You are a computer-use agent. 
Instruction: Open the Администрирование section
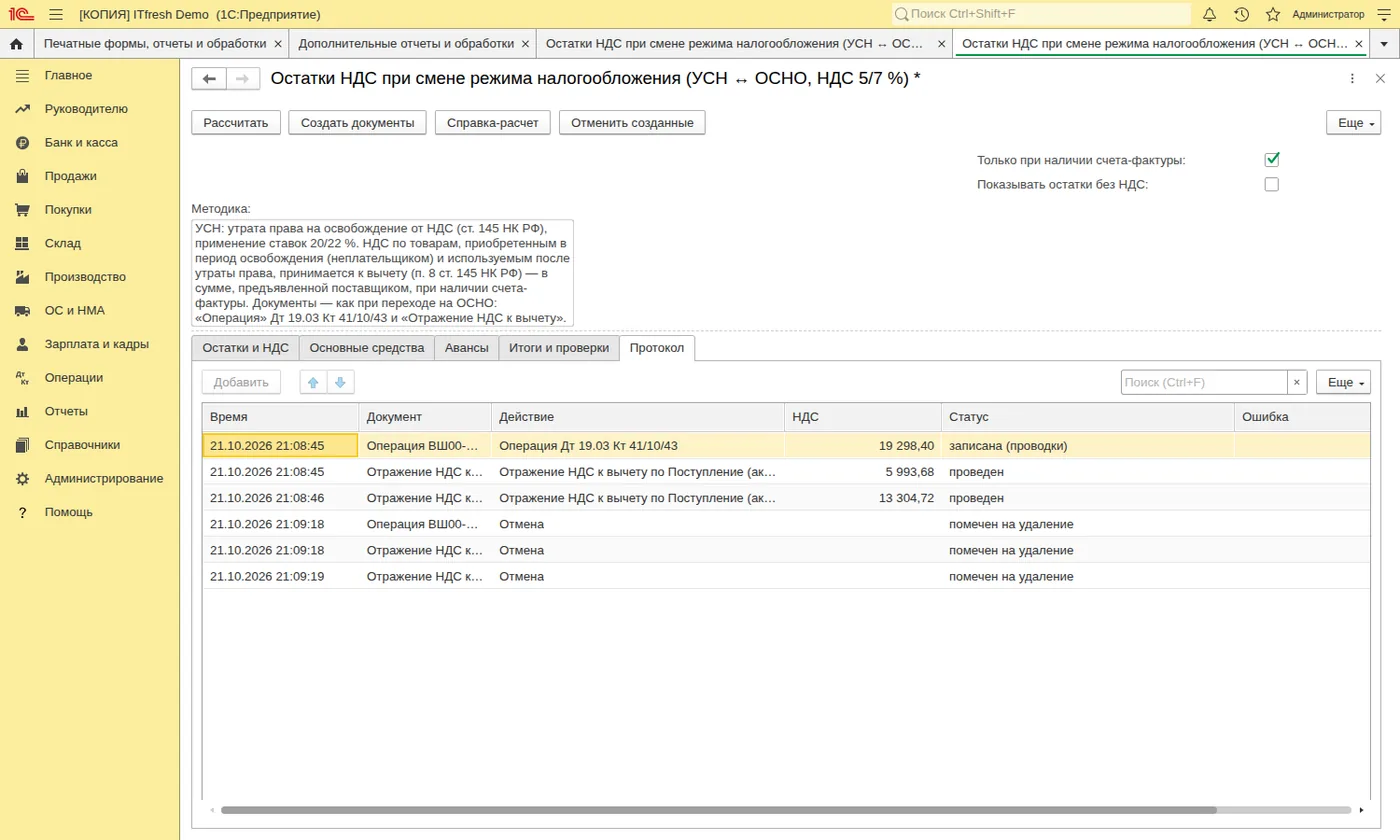click(x=104, y=478)
